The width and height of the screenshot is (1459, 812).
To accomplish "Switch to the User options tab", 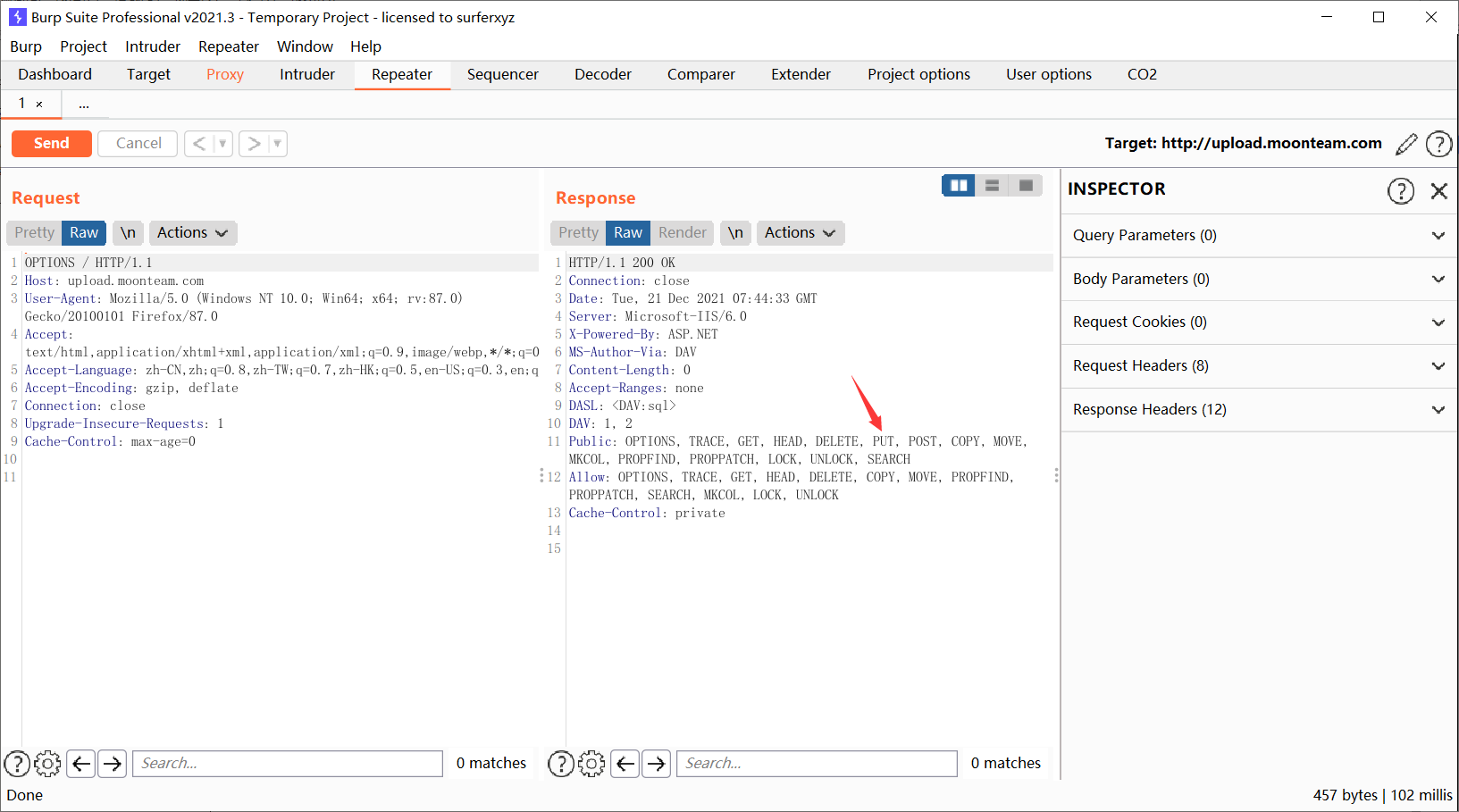I will click(1049, 75).
